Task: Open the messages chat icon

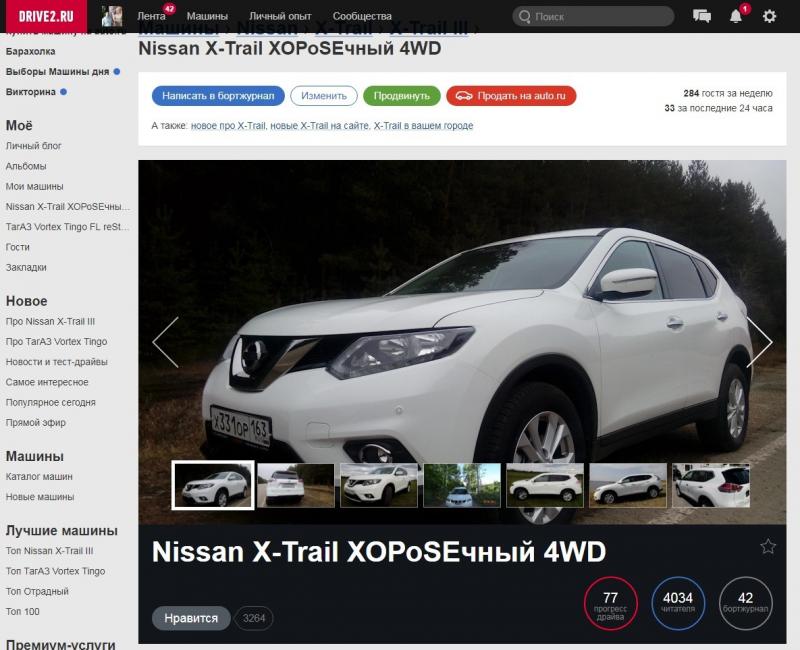Action: pyautogui.click(x=702, y=16)
